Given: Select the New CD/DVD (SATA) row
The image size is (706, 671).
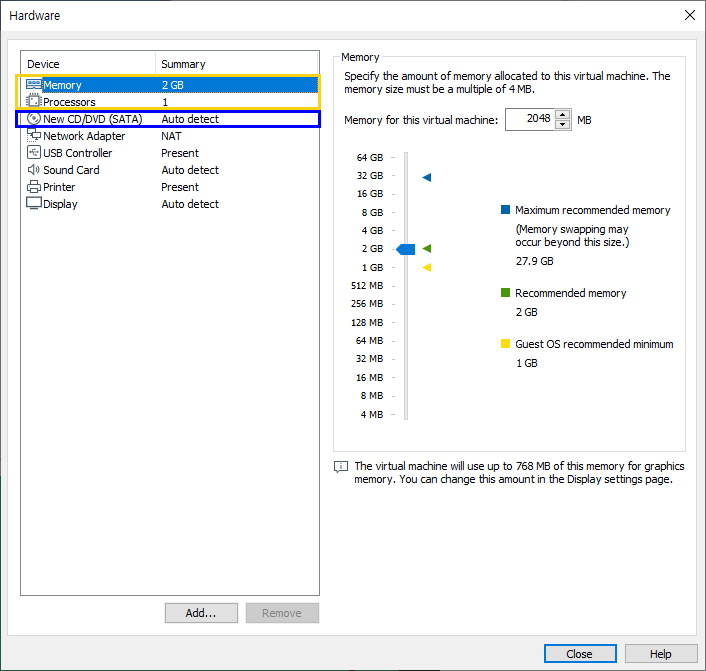Looking at the screenshot, I should pos(170,119).
